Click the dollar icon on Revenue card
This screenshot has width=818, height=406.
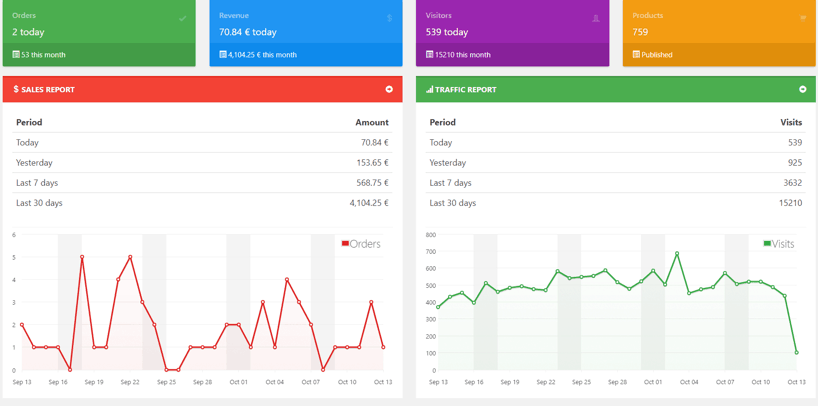coord(389,18)
